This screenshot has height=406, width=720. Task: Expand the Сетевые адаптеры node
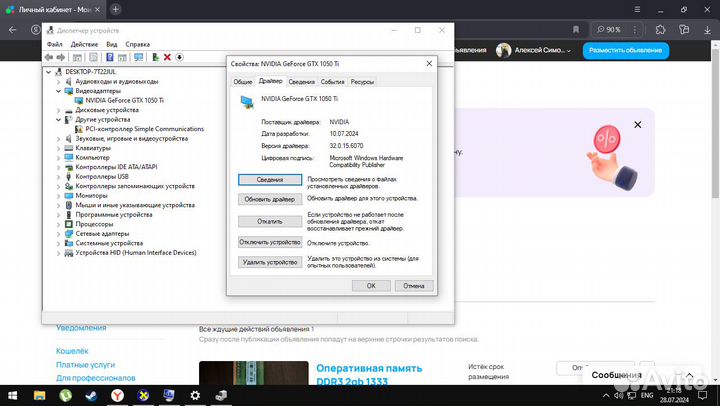tap(58, 234)
